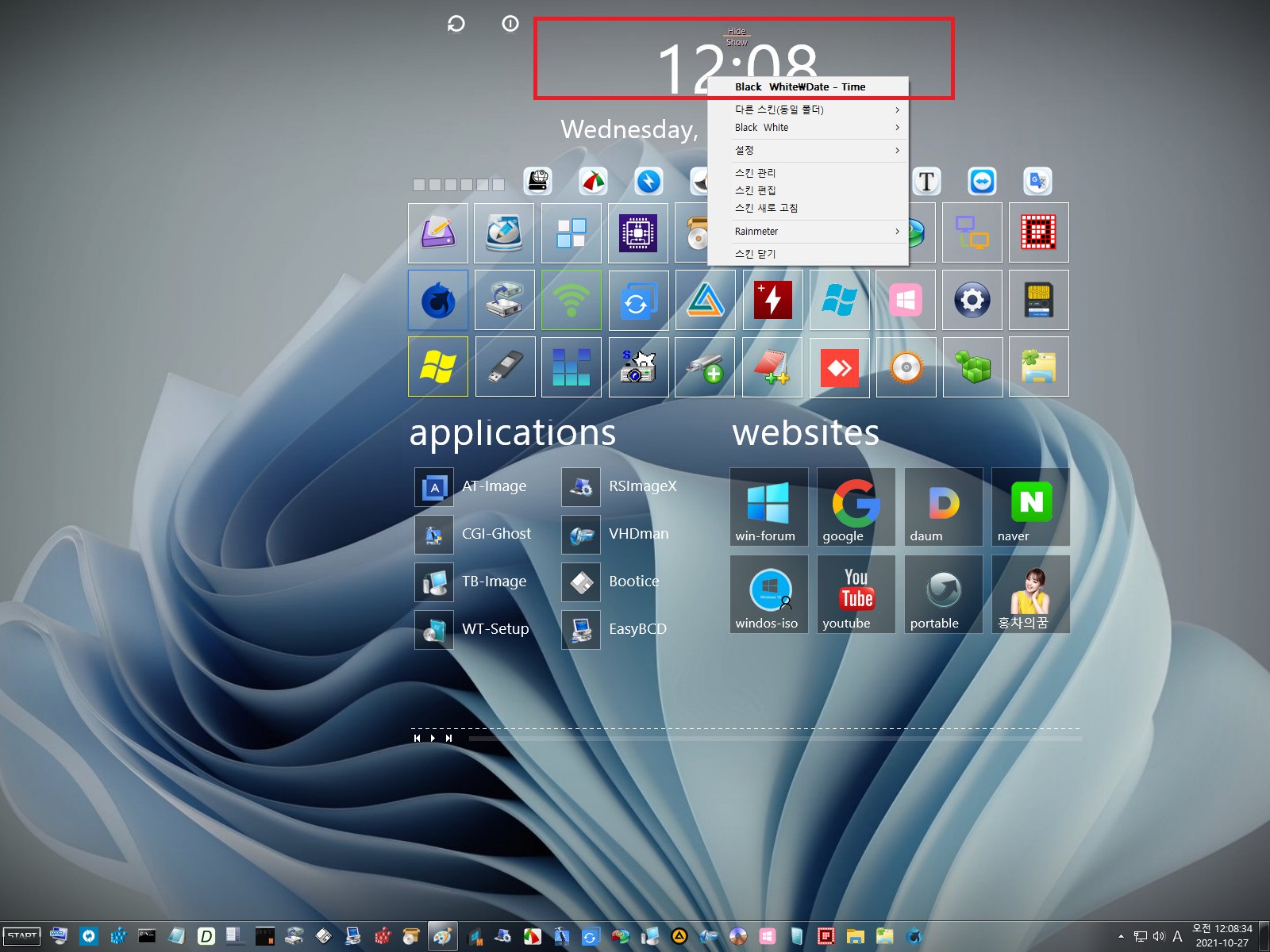Open the red lightning bolt tile
Screen dimensions: 1270x952
click(x=772, y=300)
